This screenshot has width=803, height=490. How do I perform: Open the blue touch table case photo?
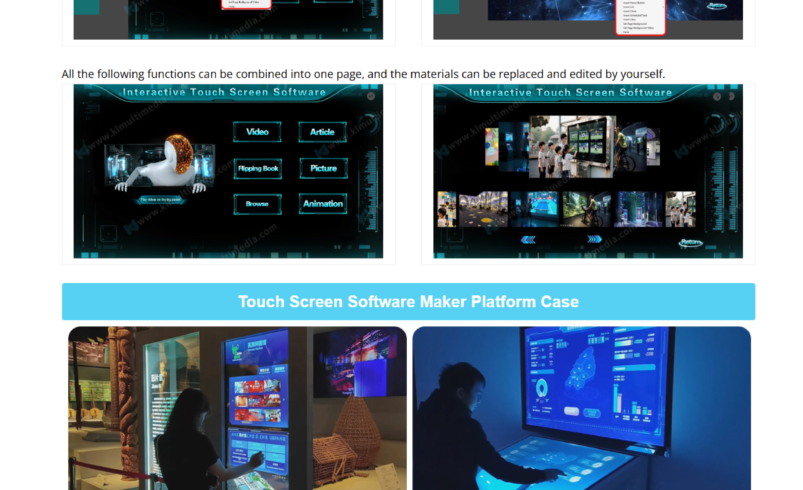click(582, 408)
